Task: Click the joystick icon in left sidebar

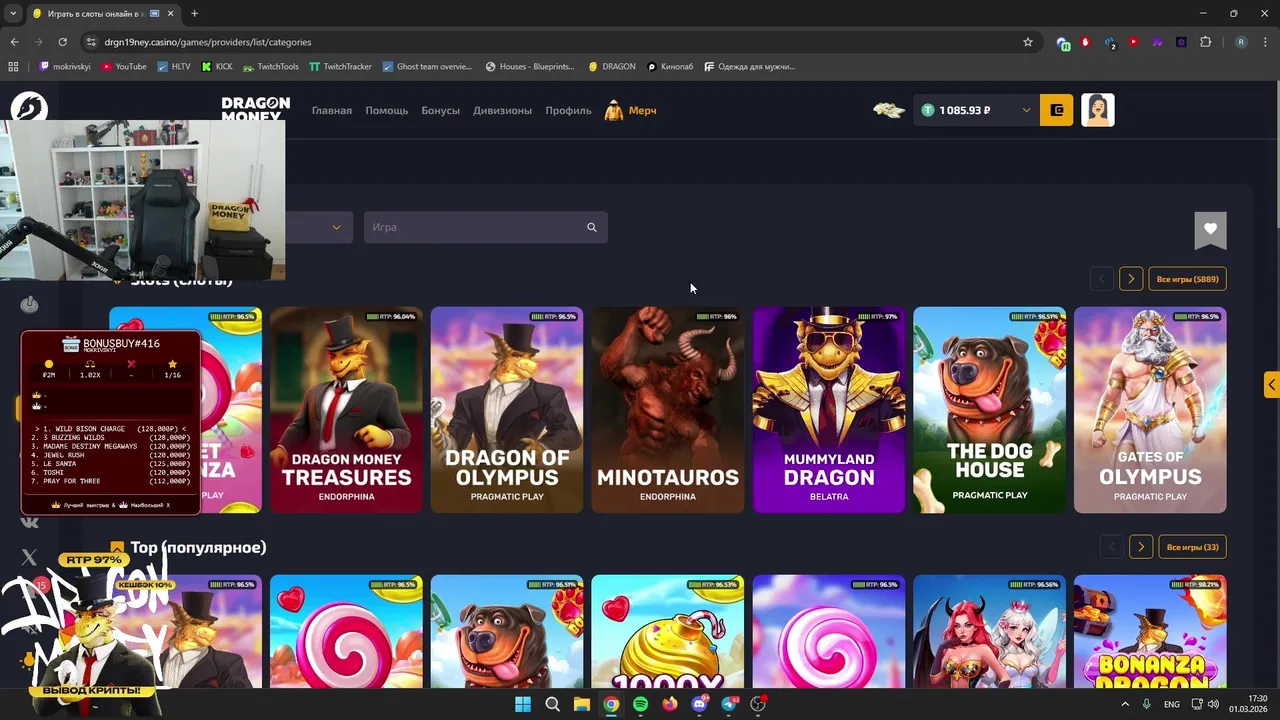Action: pyautogui.click(x=29, y=304)
